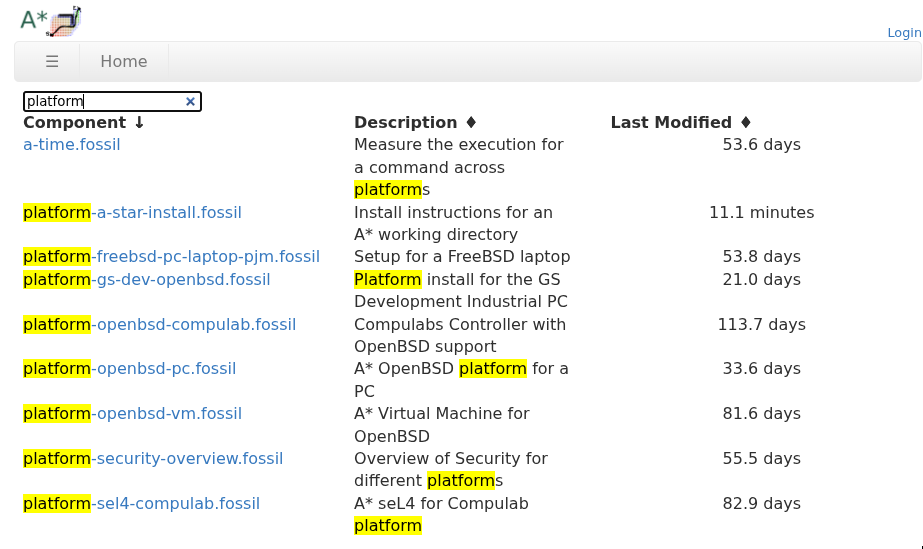Open the hamburger menu
The image size is (923, 549).
52,62
